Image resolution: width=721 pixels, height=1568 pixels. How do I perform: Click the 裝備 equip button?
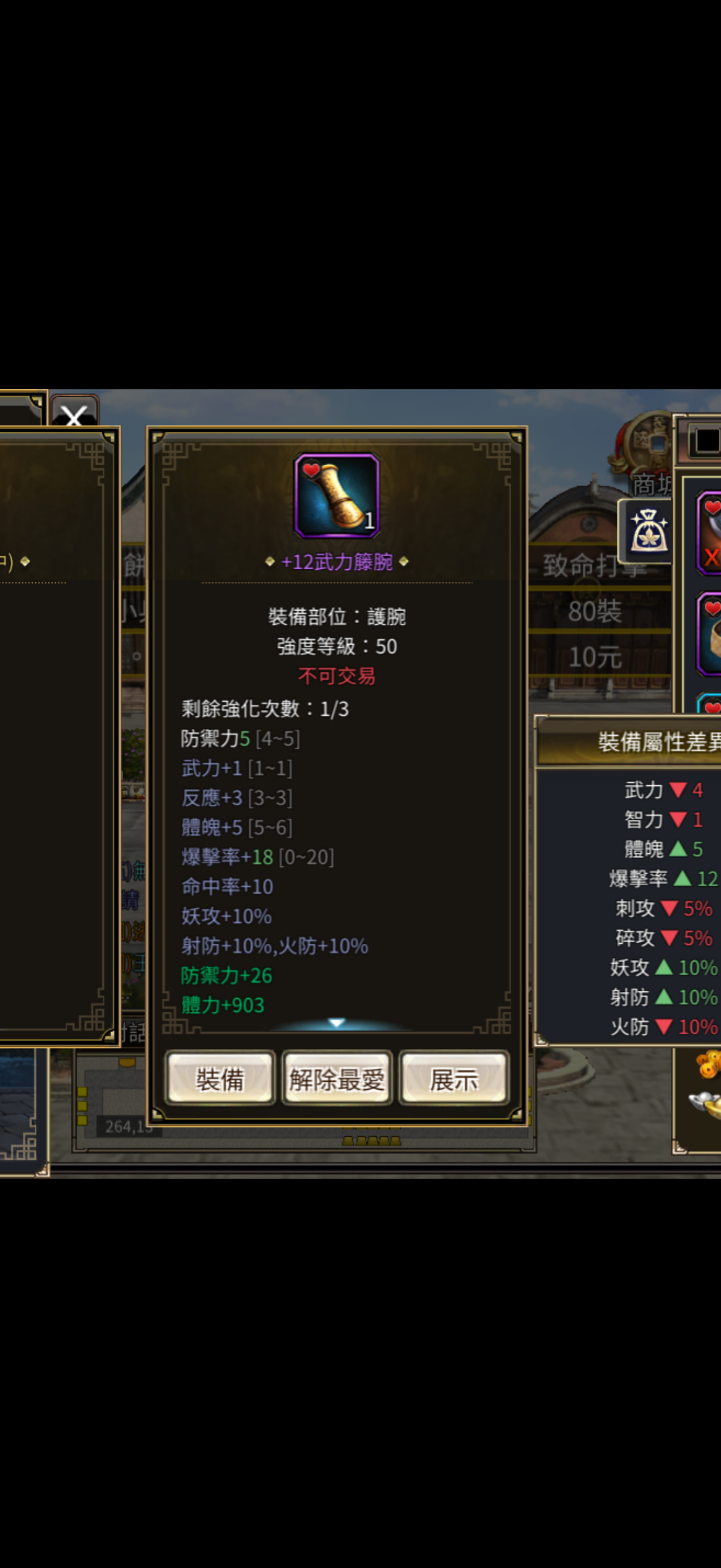pyautogui.click(x=219, y=1079)
